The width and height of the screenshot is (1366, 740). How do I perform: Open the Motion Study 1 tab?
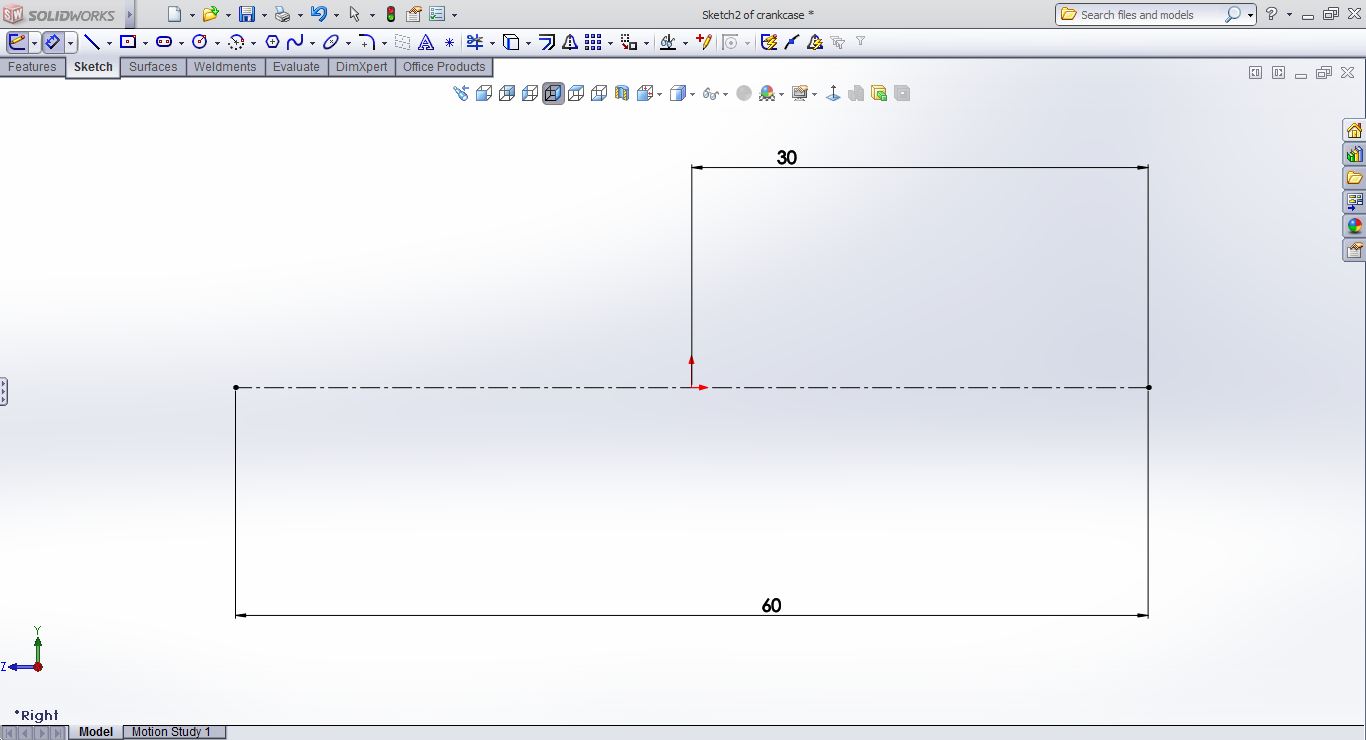pos(173,731)
